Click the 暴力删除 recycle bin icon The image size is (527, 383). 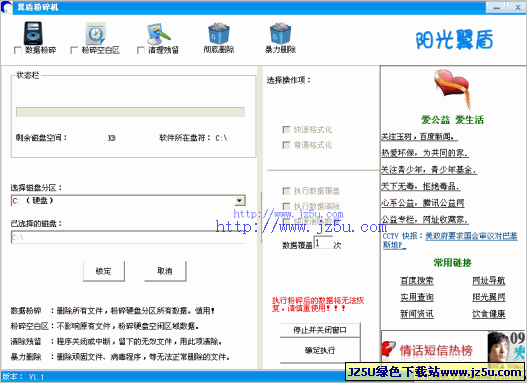(x=280, y=33)
